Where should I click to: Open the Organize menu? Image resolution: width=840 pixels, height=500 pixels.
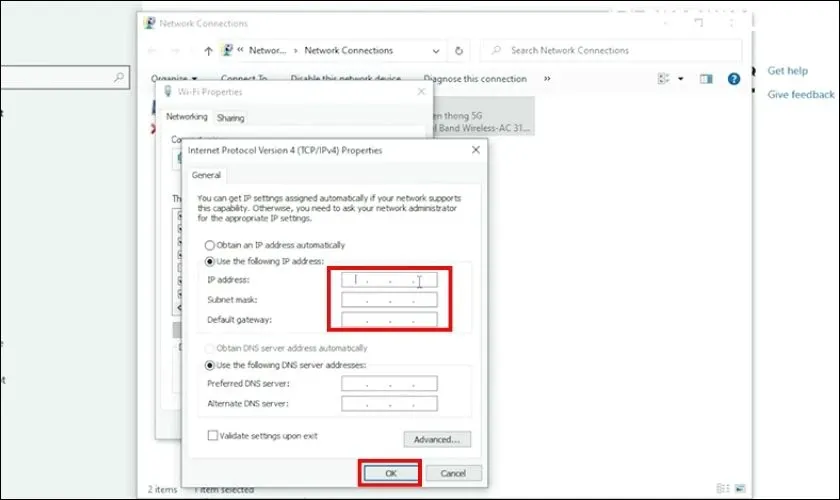(x=174, y=79)
